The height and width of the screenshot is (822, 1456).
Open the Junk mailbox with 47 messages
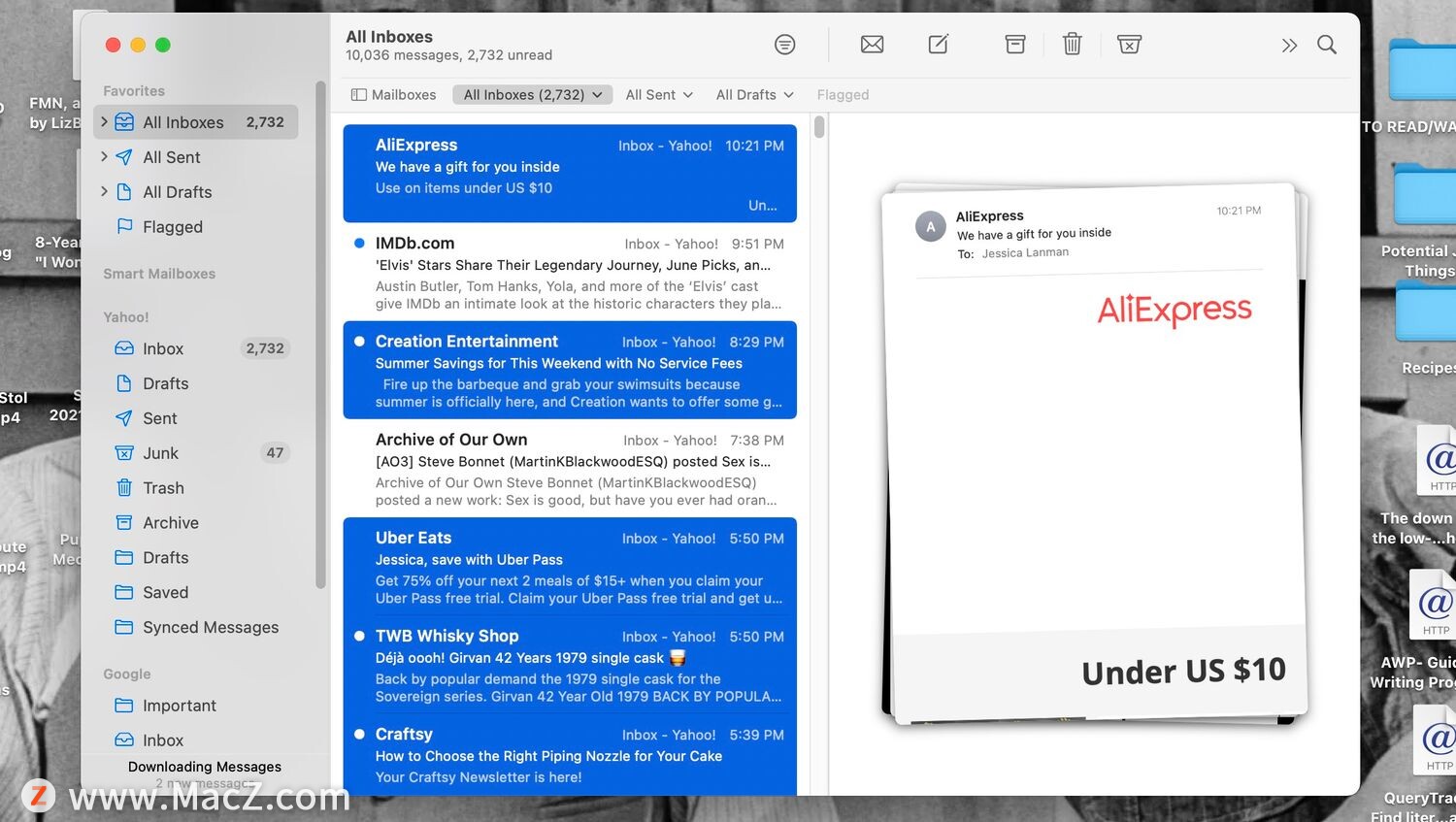click(196, 453)
